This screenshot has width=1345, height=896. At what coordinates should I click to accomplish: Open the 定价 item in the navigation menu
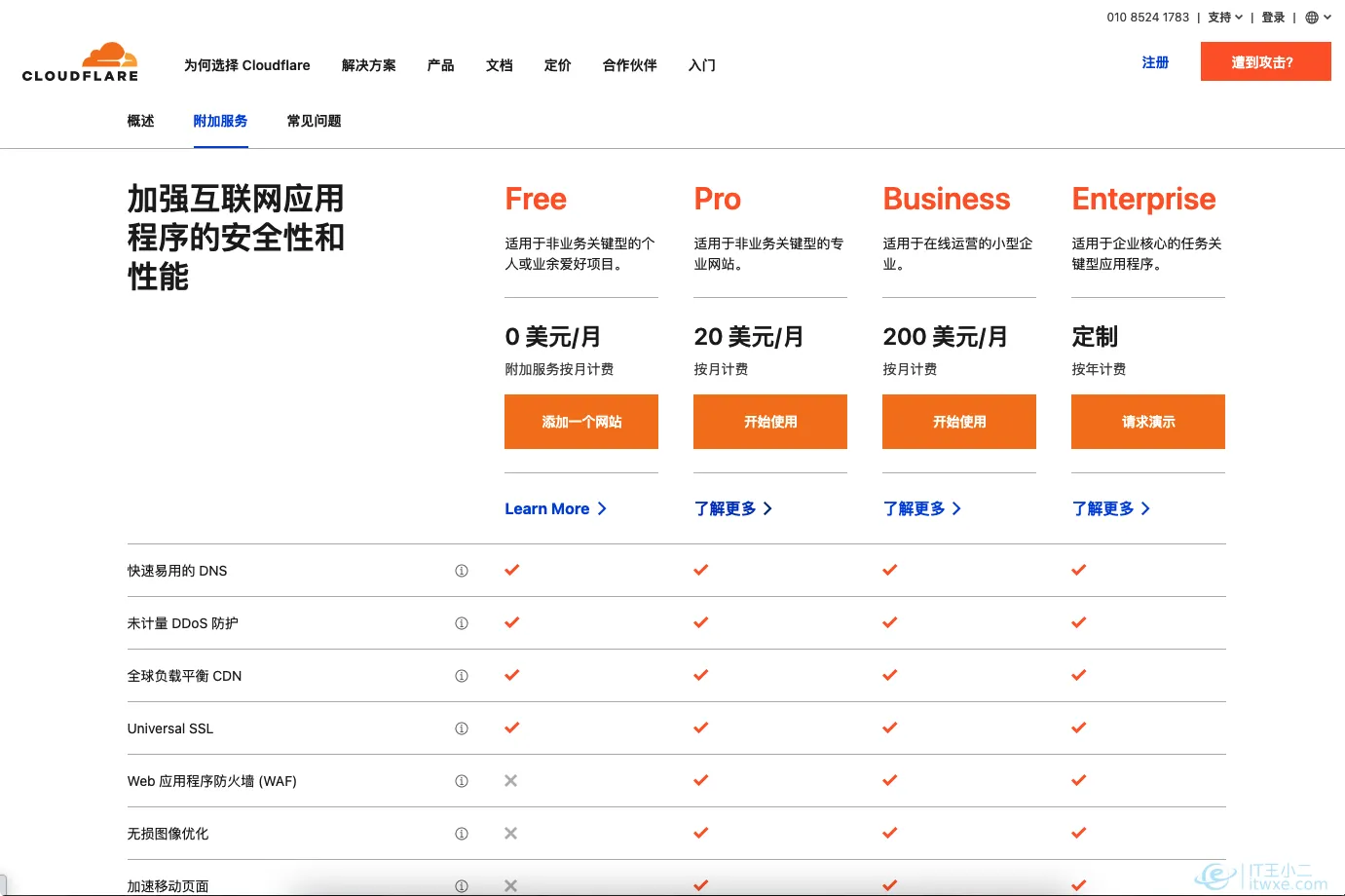pos(557,65)
